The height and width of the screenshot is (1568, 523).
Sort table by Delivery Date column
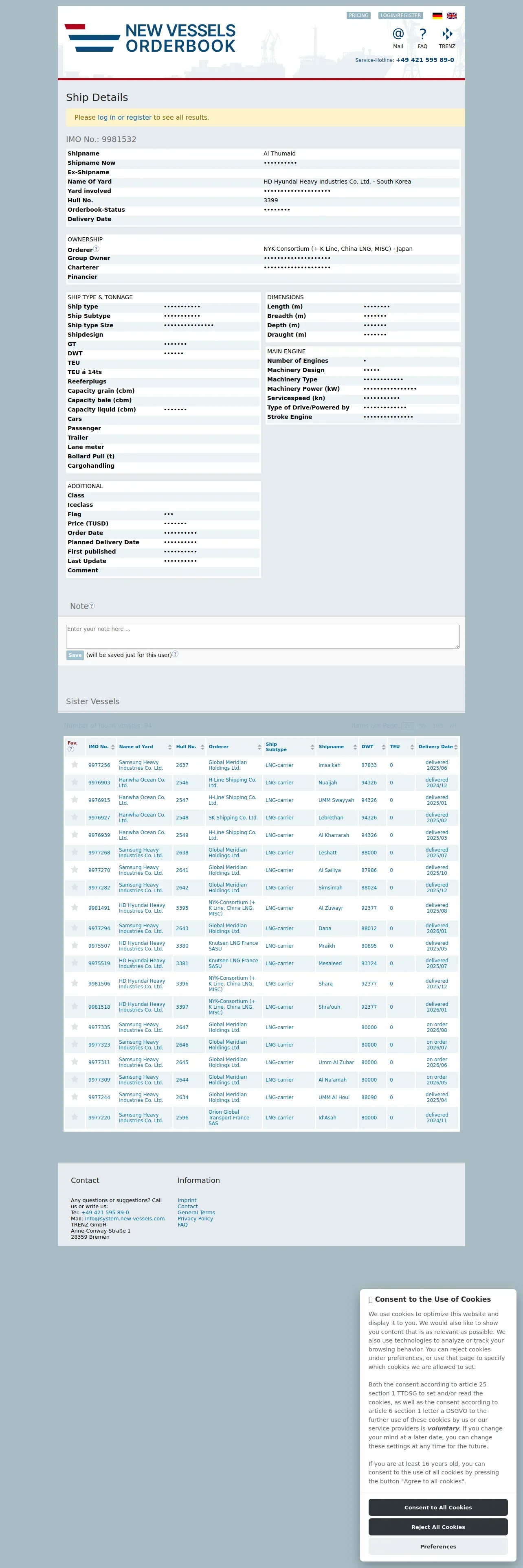(438, 746)
